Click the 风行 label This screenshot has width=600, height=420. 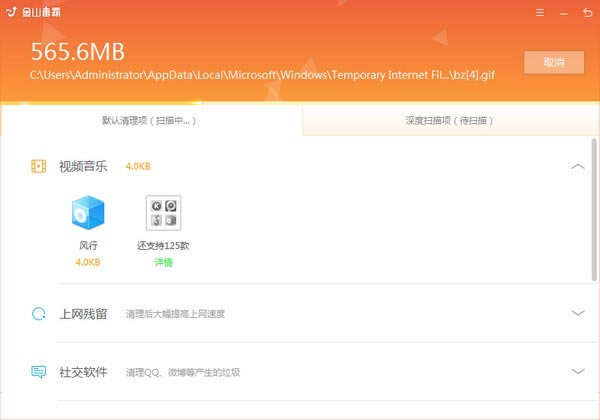point(88,245)
